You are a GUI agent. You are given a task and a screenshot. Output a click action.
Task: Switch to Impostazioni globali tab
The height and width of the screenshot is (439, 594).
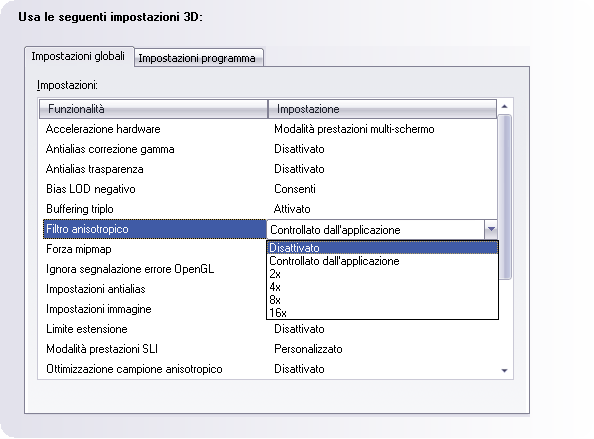pos(79,56)
